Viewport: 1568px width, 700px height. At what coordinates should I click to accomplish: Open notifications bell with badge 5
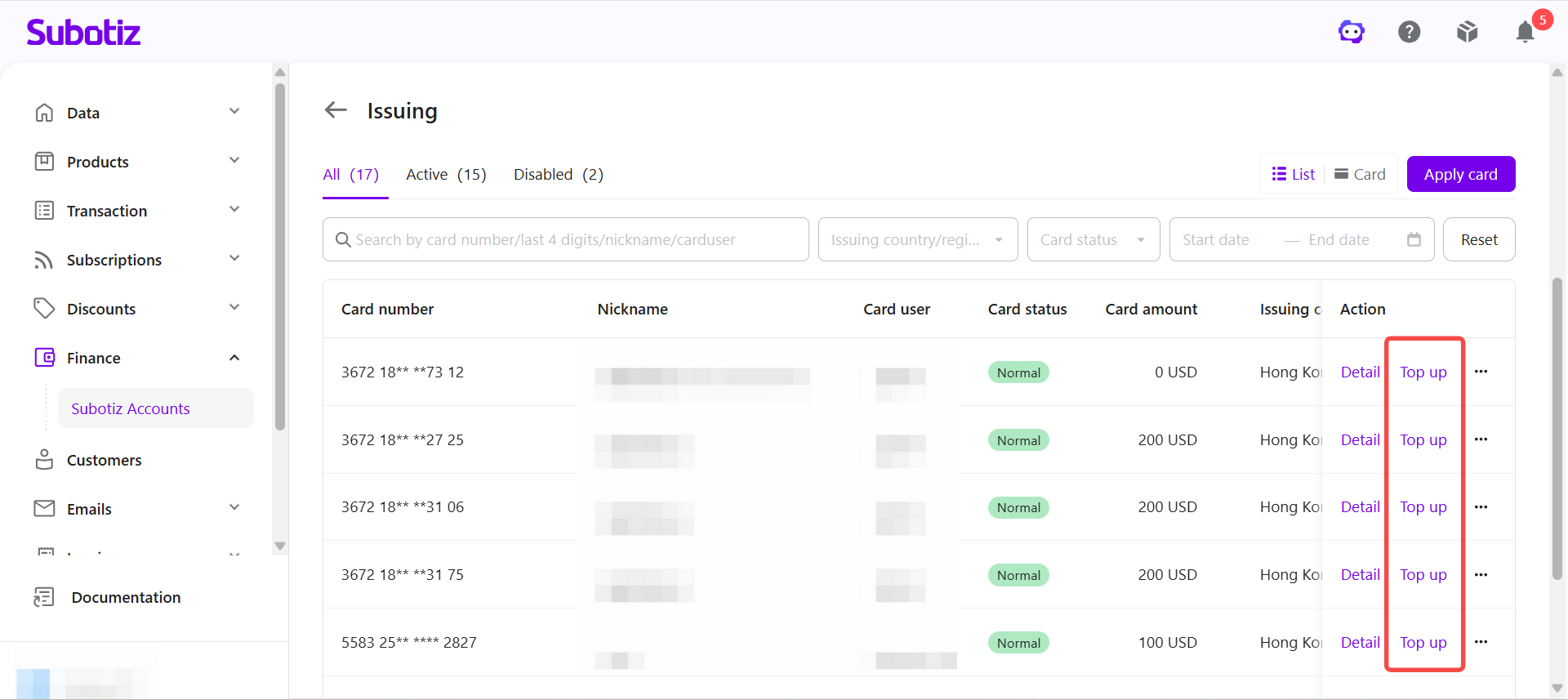1526,32
